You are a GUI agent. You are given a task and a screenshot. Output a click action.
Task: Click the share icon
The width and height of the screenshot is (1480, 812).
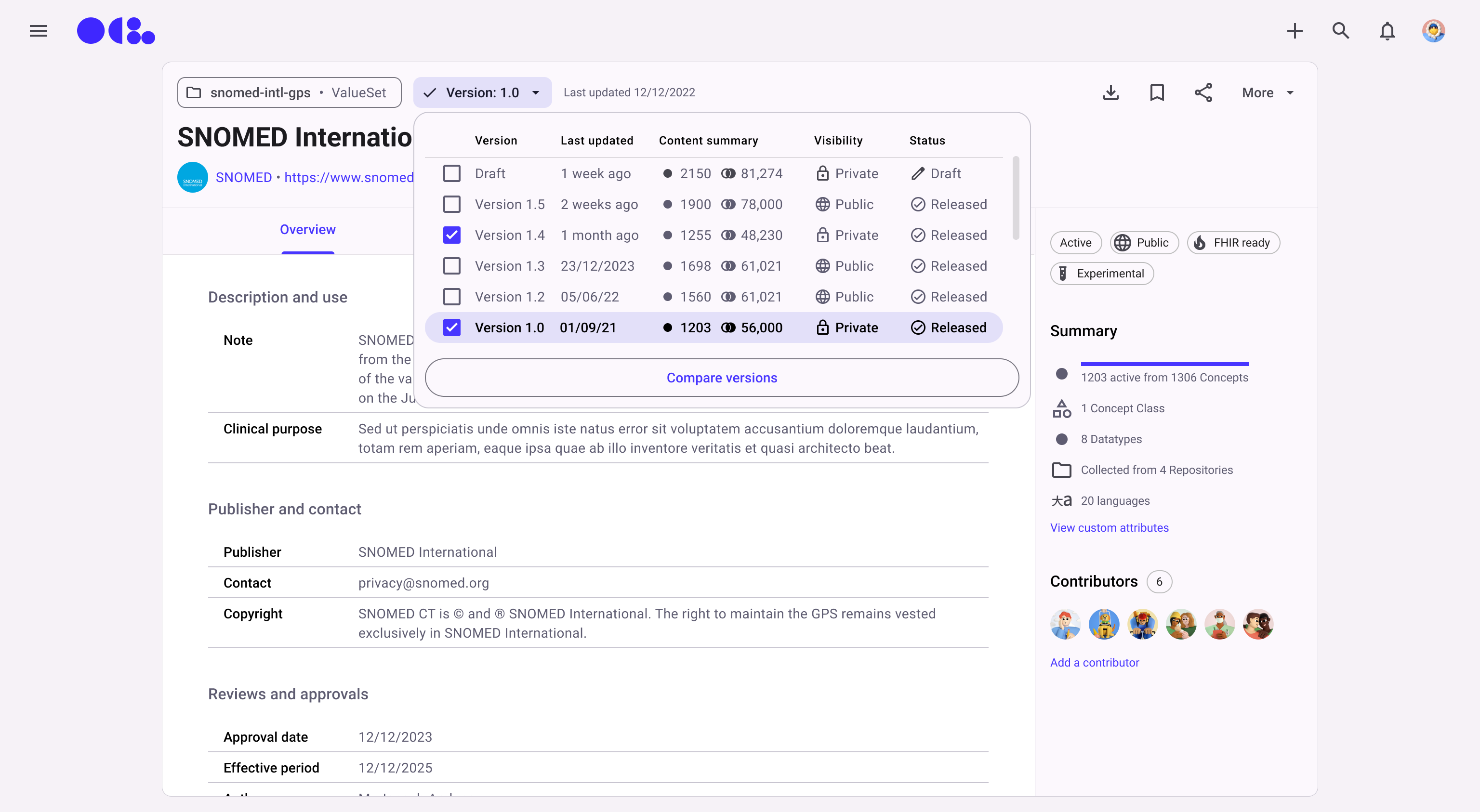1203,92
